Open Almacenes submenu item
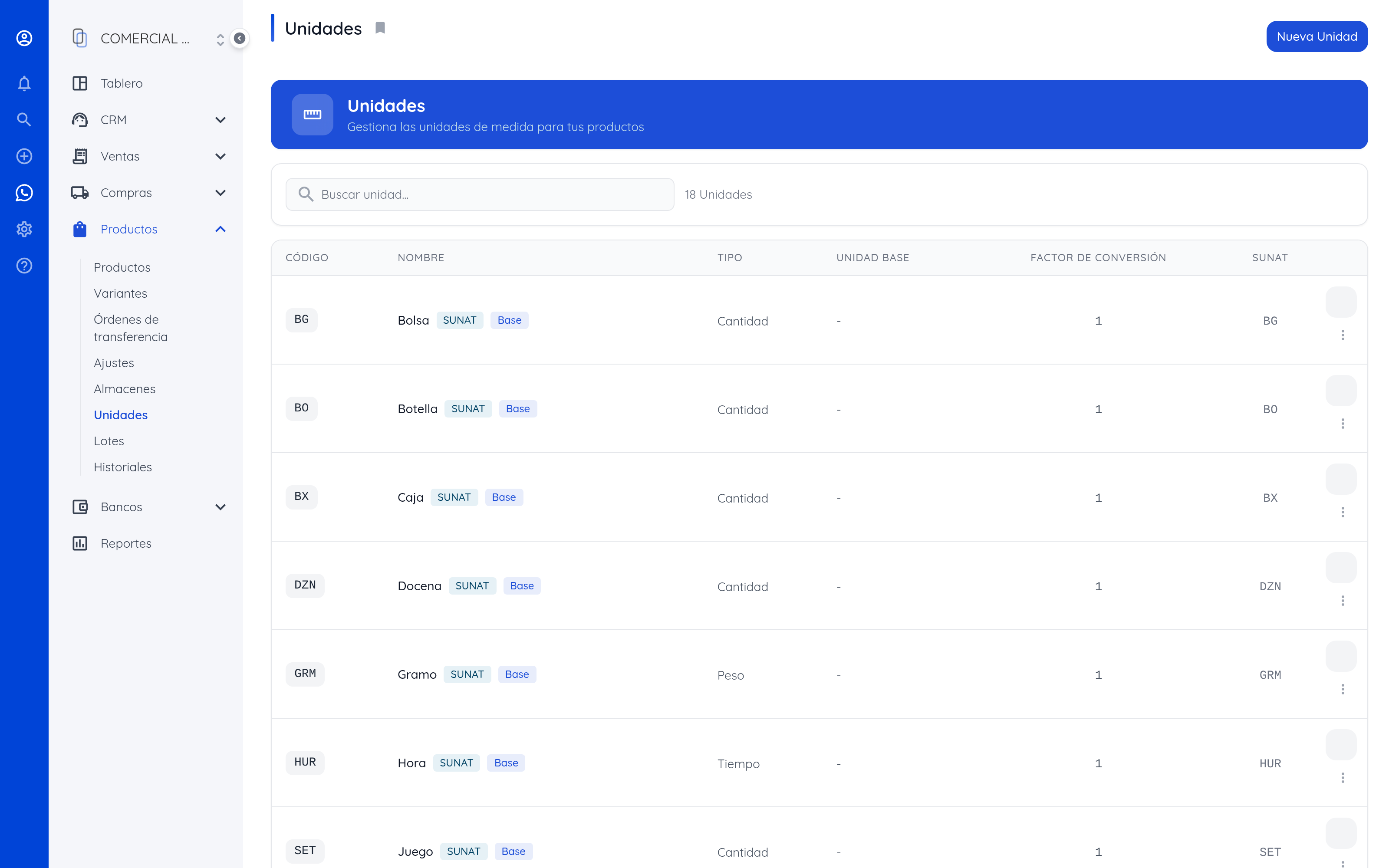The width and height of the screenshot is (1389, 868). click(125, 389)
